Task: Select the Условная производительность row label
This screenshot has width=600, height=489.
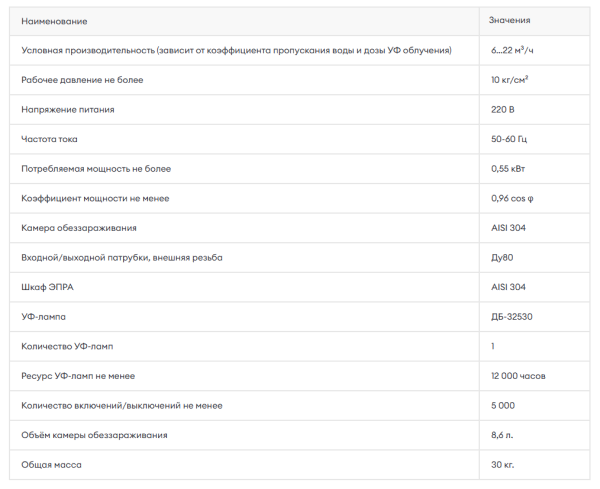Action: tap(236, 51)
